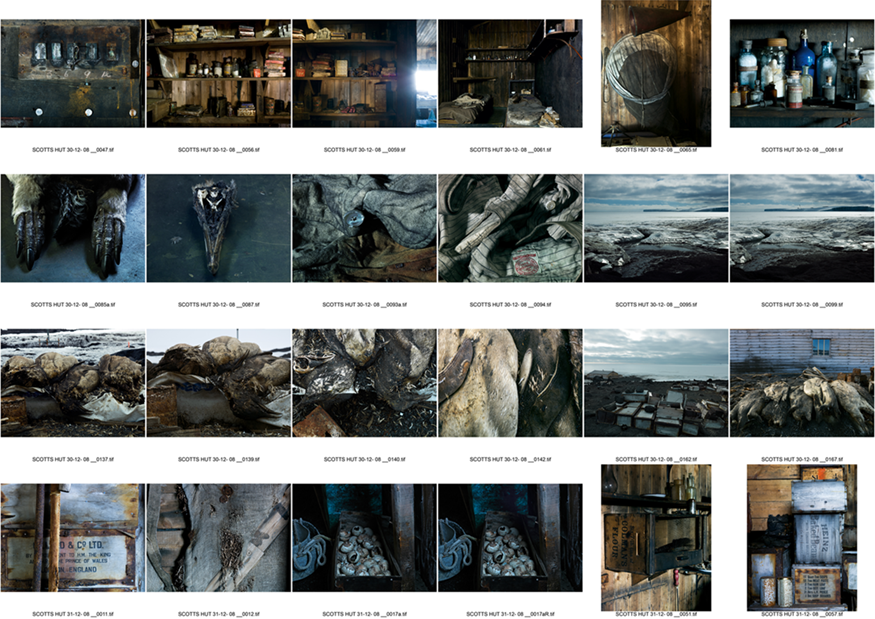Click filename label SCOTTS HUT 30-12-08 0140
Image resolution: width=875 pixels, height=619 pixels.
pyautogui.click(x=364, y=459)
